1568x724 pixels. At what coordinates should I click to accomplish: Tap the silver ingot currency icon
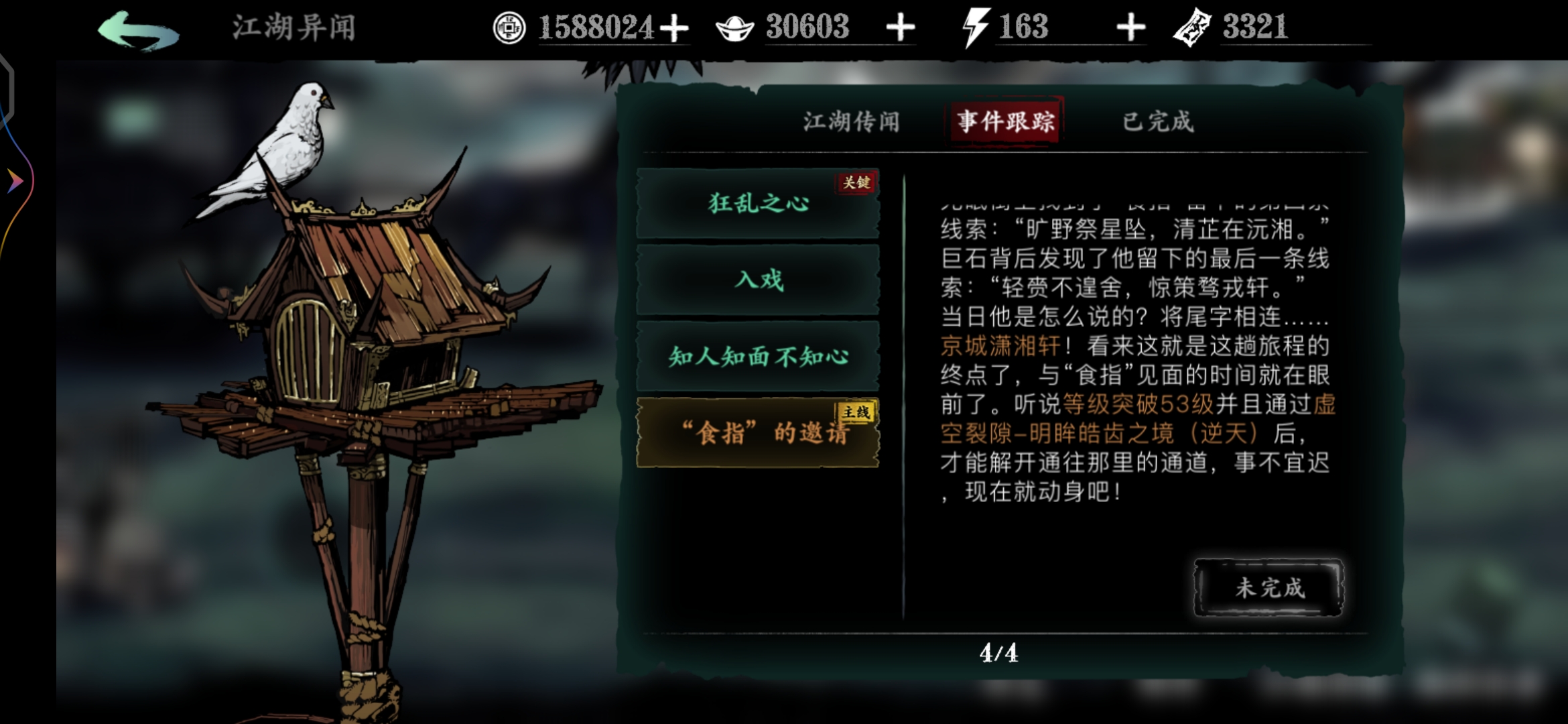pos(735,28)
